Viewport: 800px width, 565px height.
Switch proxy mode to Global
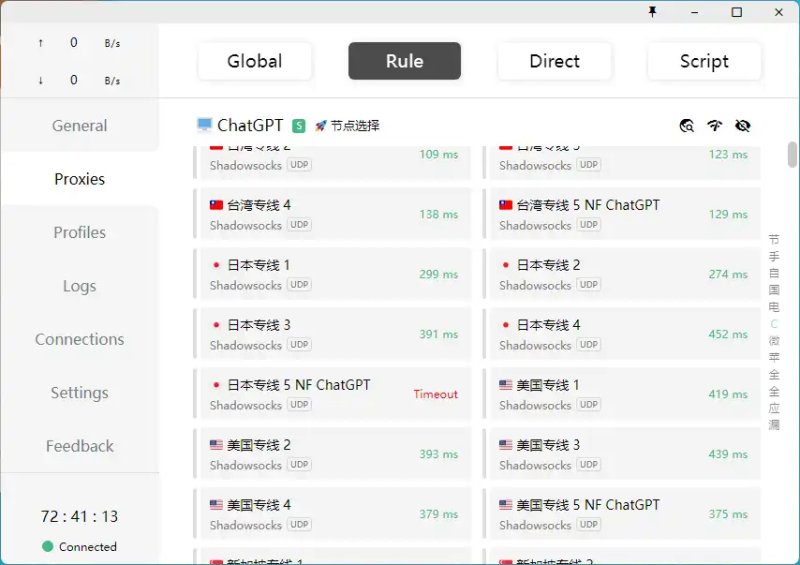tap(255, 61)
